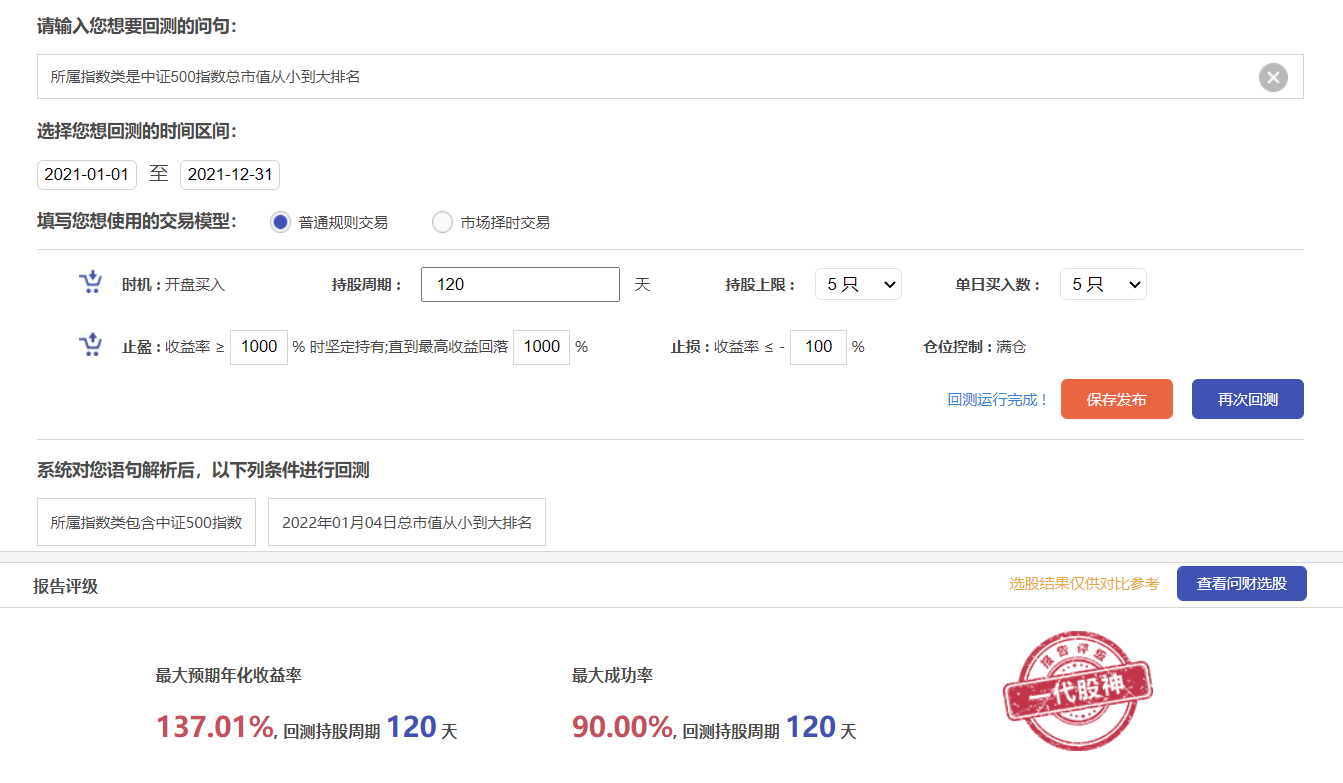This screenshot has width=1343, height=783.
Task: Select 普通规则交易 radio option
Action: (280, 223)
